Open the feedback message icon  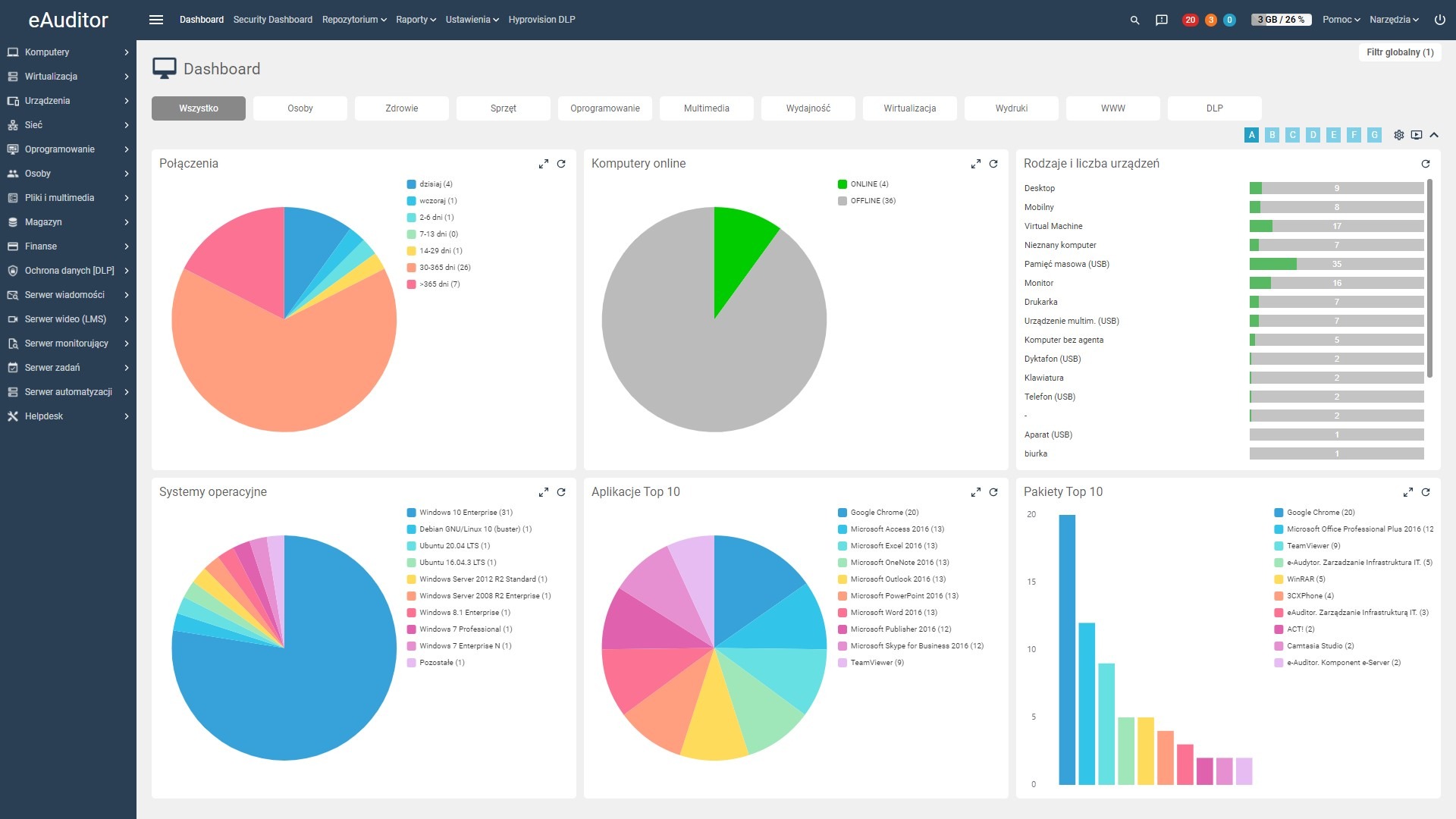[1161, 20]
